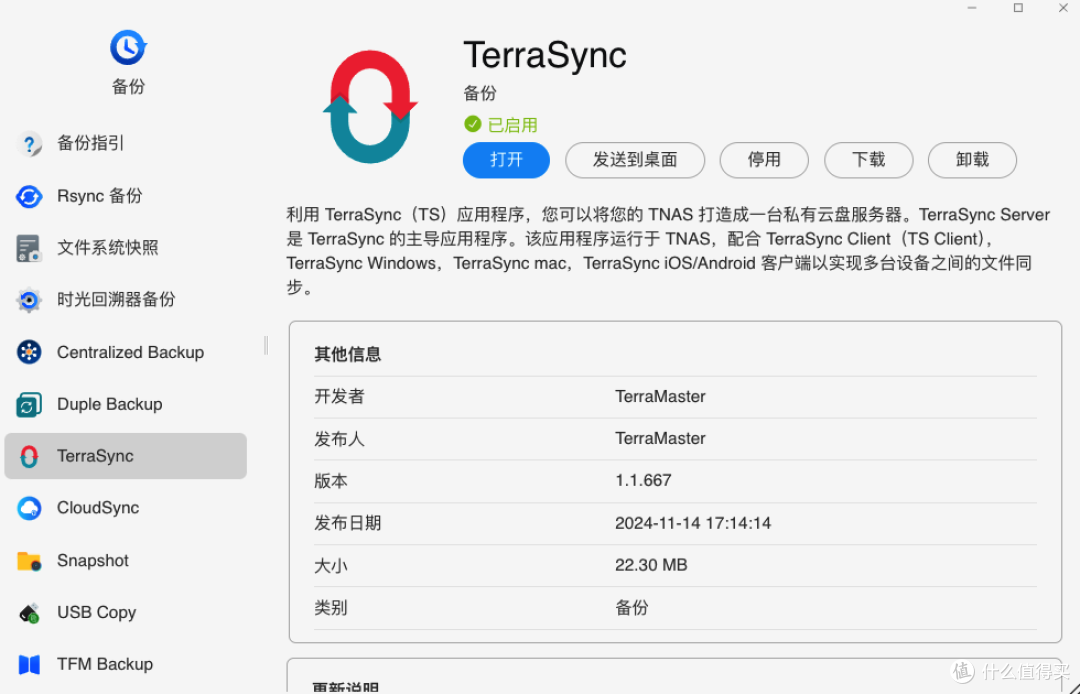This screenshot has width=1080, height=694.
Task: Click the TerraSync sidebar icon
Action: 29,456
